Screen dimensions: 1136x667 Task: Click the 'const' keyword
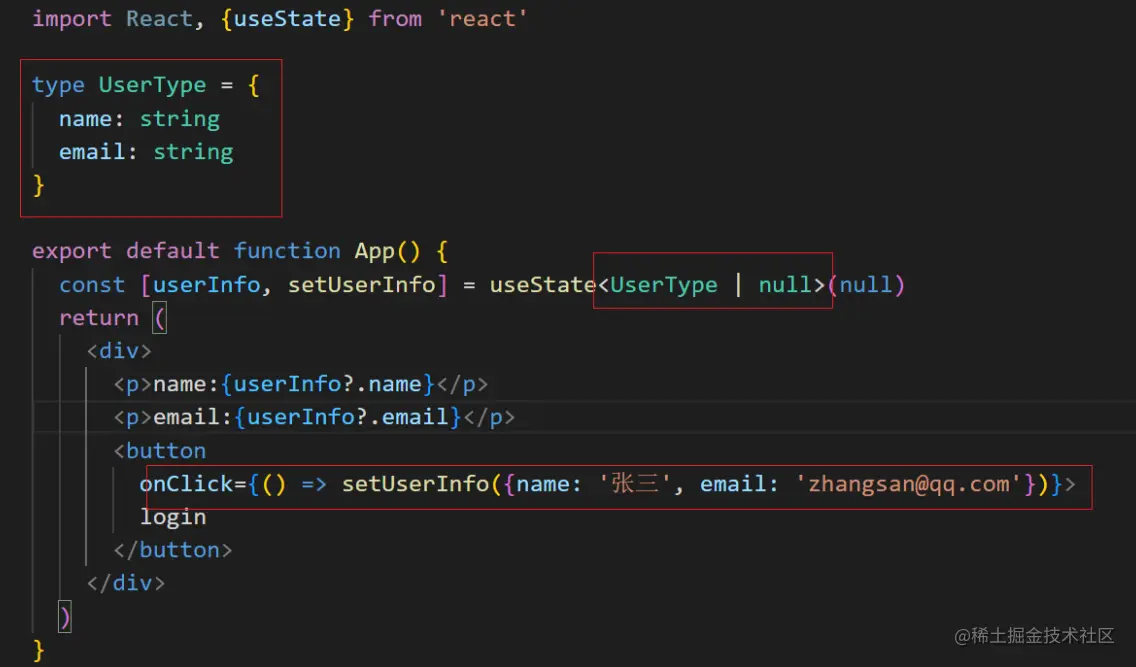(92, 284)
